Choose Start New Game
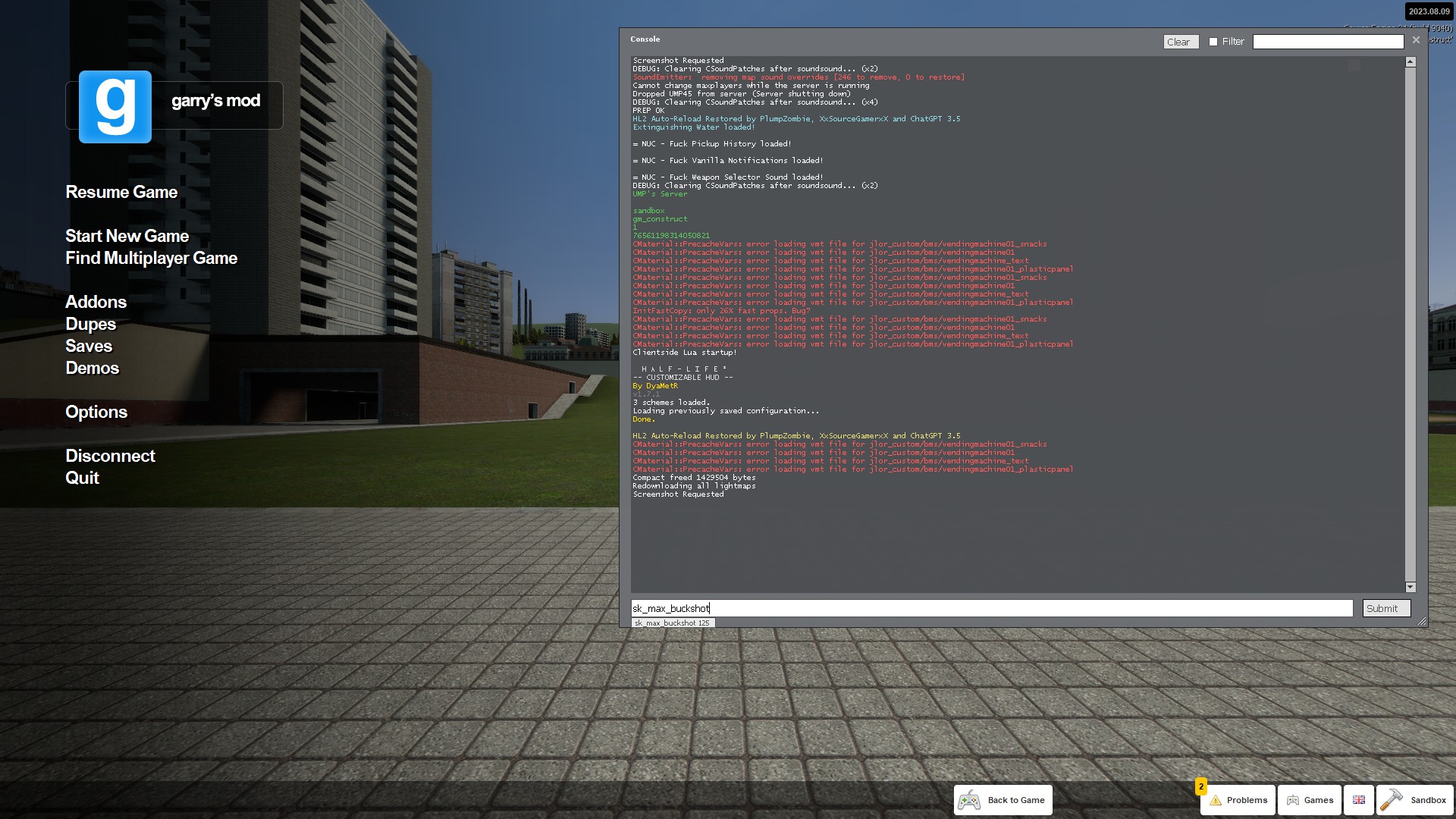This screenshot has width=1456, height=819. (x=127, y=236)
